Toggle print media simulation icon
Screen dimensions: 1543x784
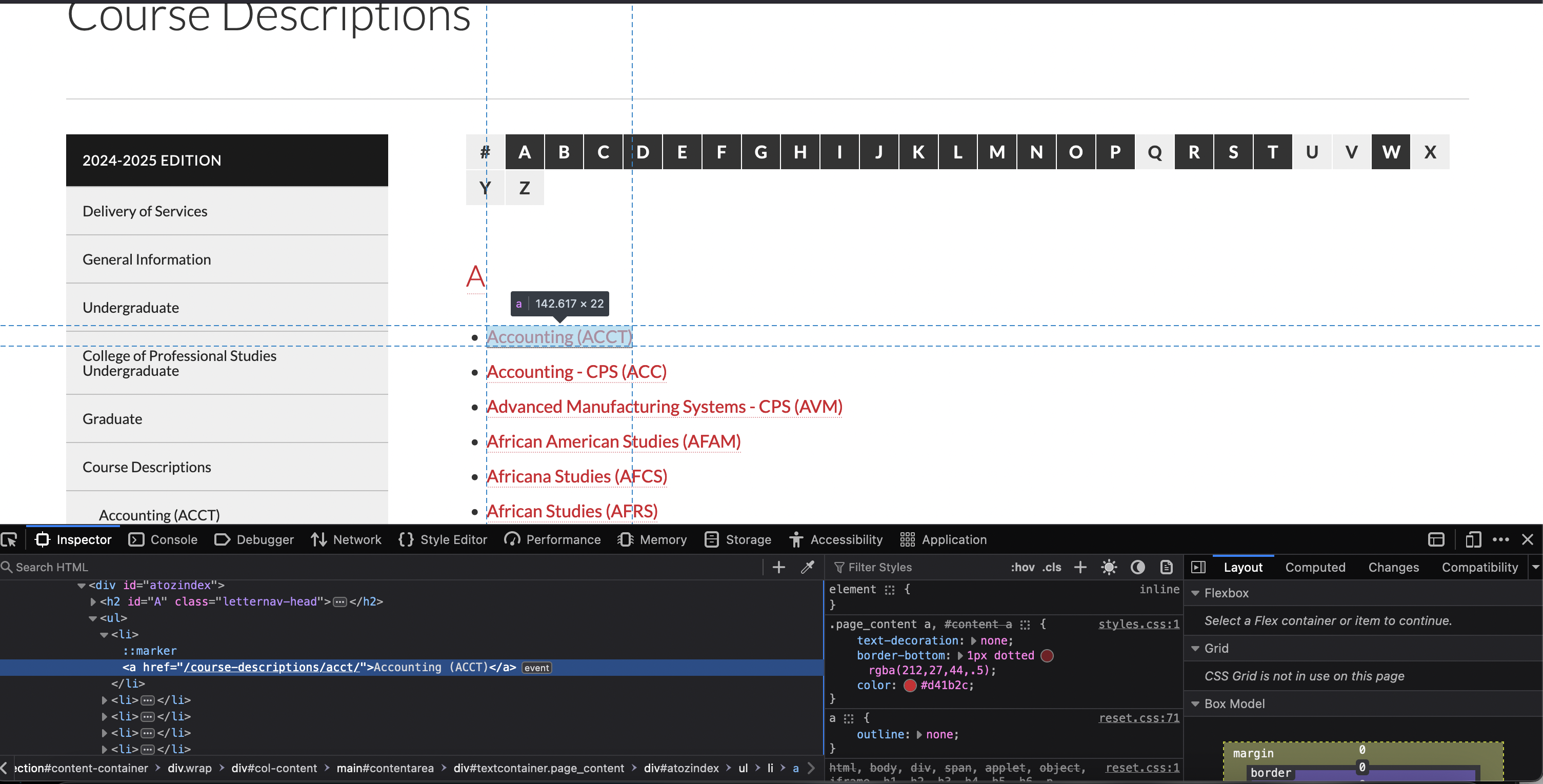(1166, 567)
